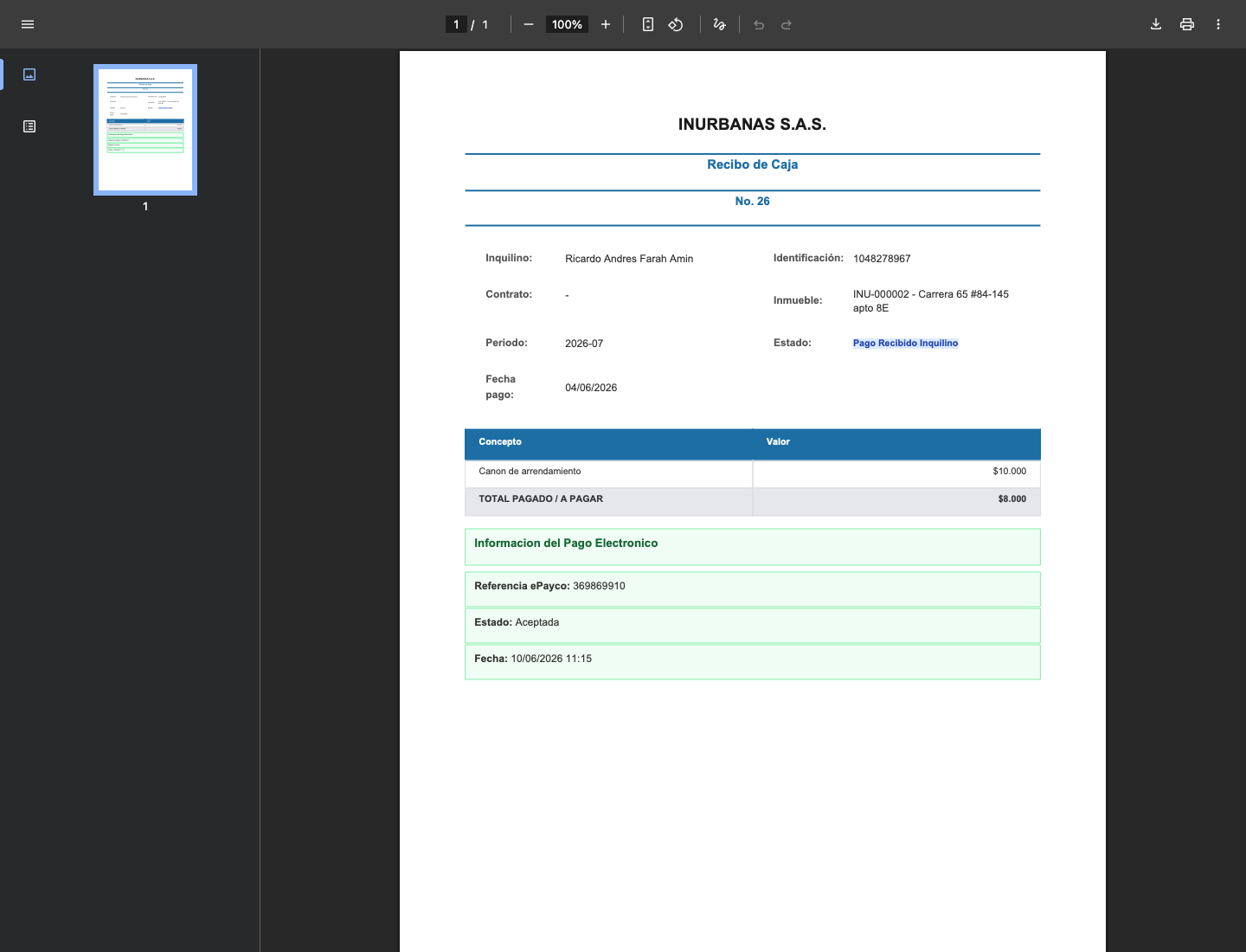This screenshot has width=1246, height=952.
Task: Select the page 1 thumbnail
Action: [x=145, y=130]
